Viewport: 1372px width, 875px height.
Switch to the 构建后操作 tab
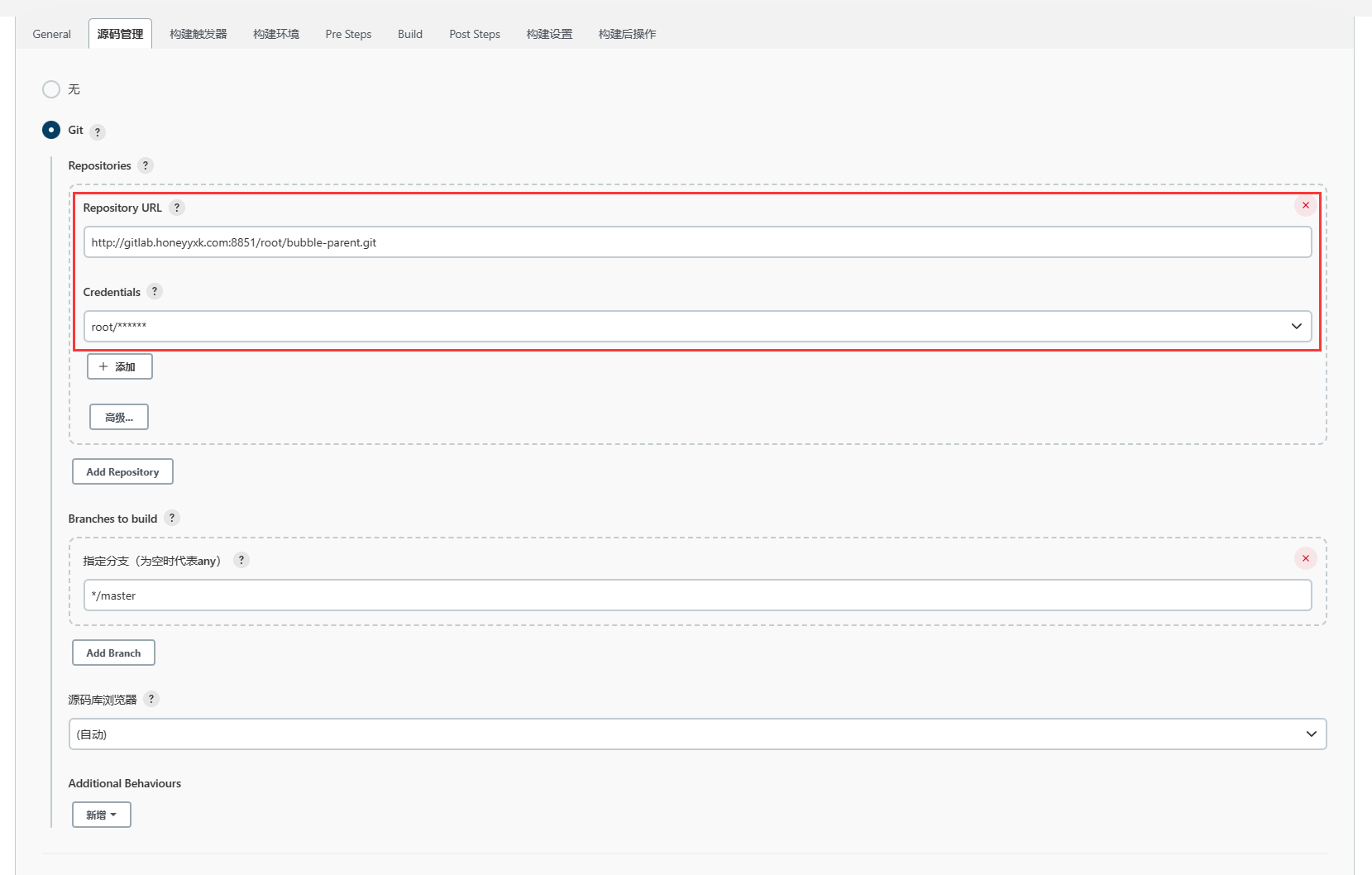[628, 34]
